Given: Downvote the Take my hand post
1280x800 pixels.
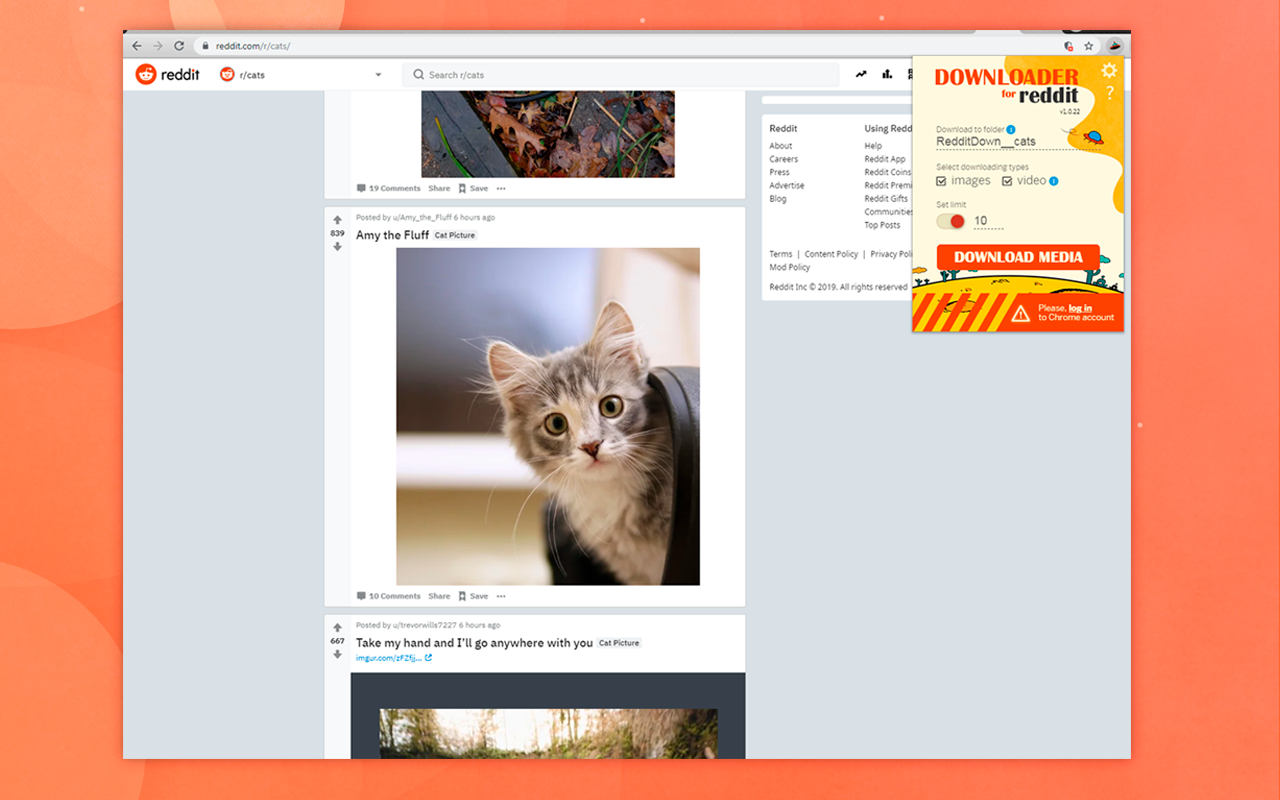Looking at the screenshot, I should coord(337,654).
